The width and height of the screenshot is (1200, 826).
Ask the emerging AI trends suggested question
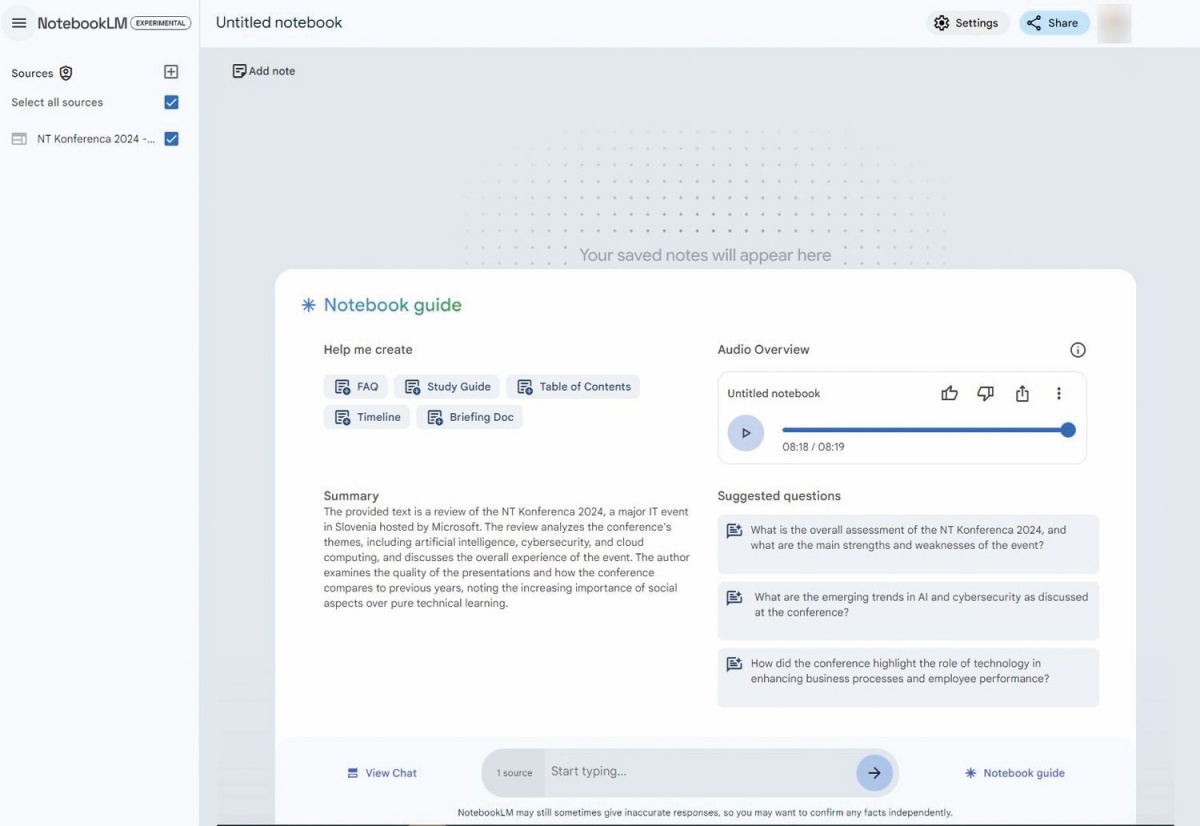[908, 611]
